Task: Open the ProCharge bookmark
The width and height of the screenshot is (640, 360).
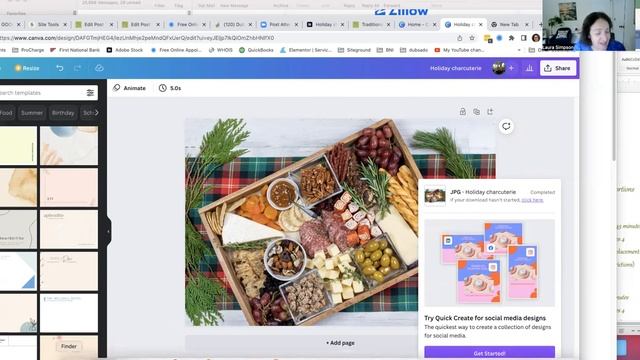Action: click(28, 50)
